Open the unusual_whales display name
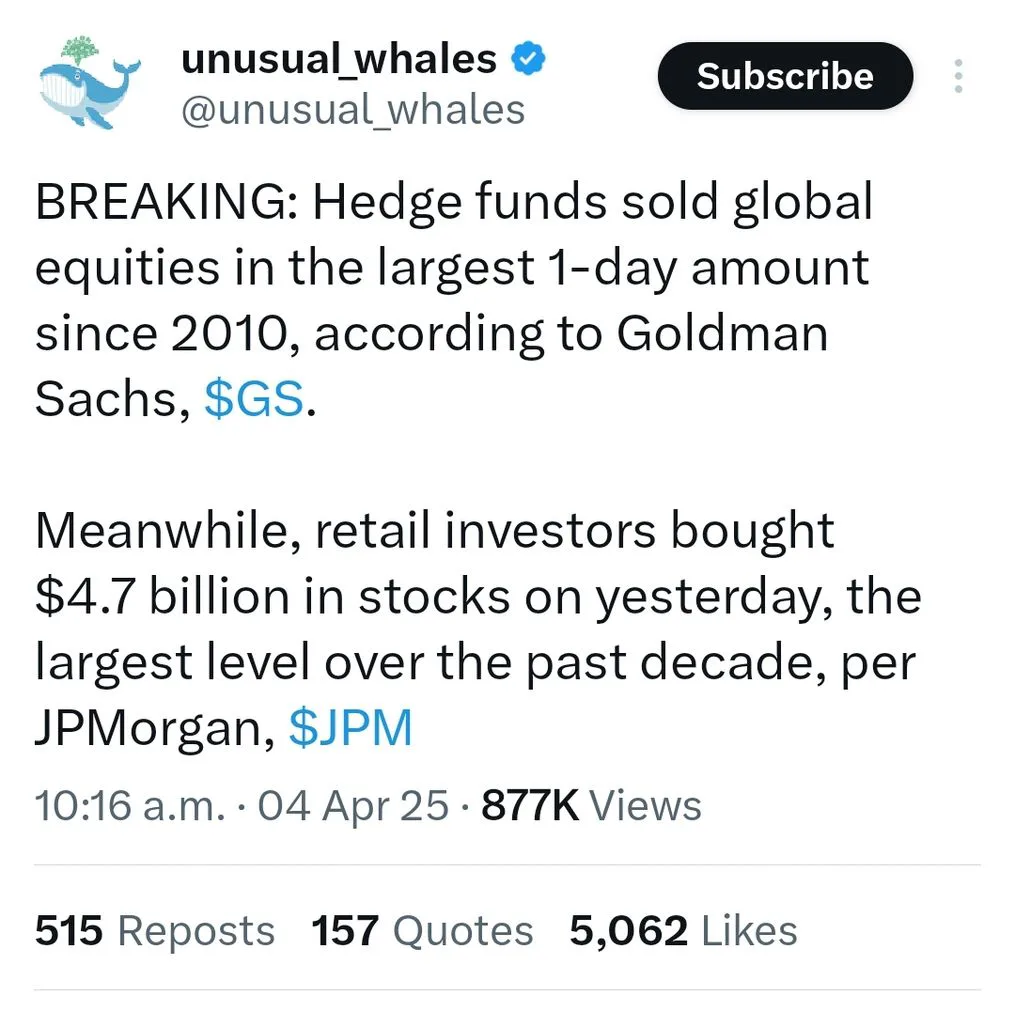This screenshot has width=1015, height=1024. coord(339,59)
